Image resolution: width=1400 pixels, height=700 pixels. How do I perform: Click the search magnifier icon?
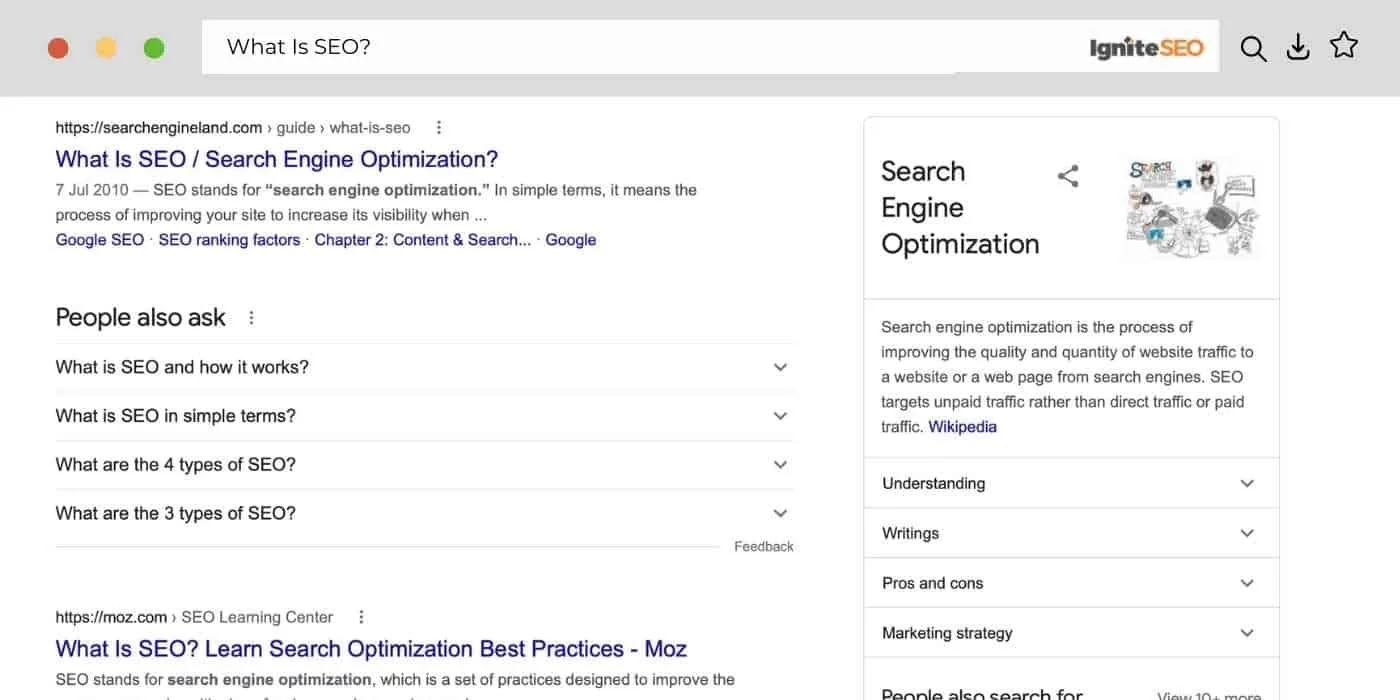[x=1253, y=48]
